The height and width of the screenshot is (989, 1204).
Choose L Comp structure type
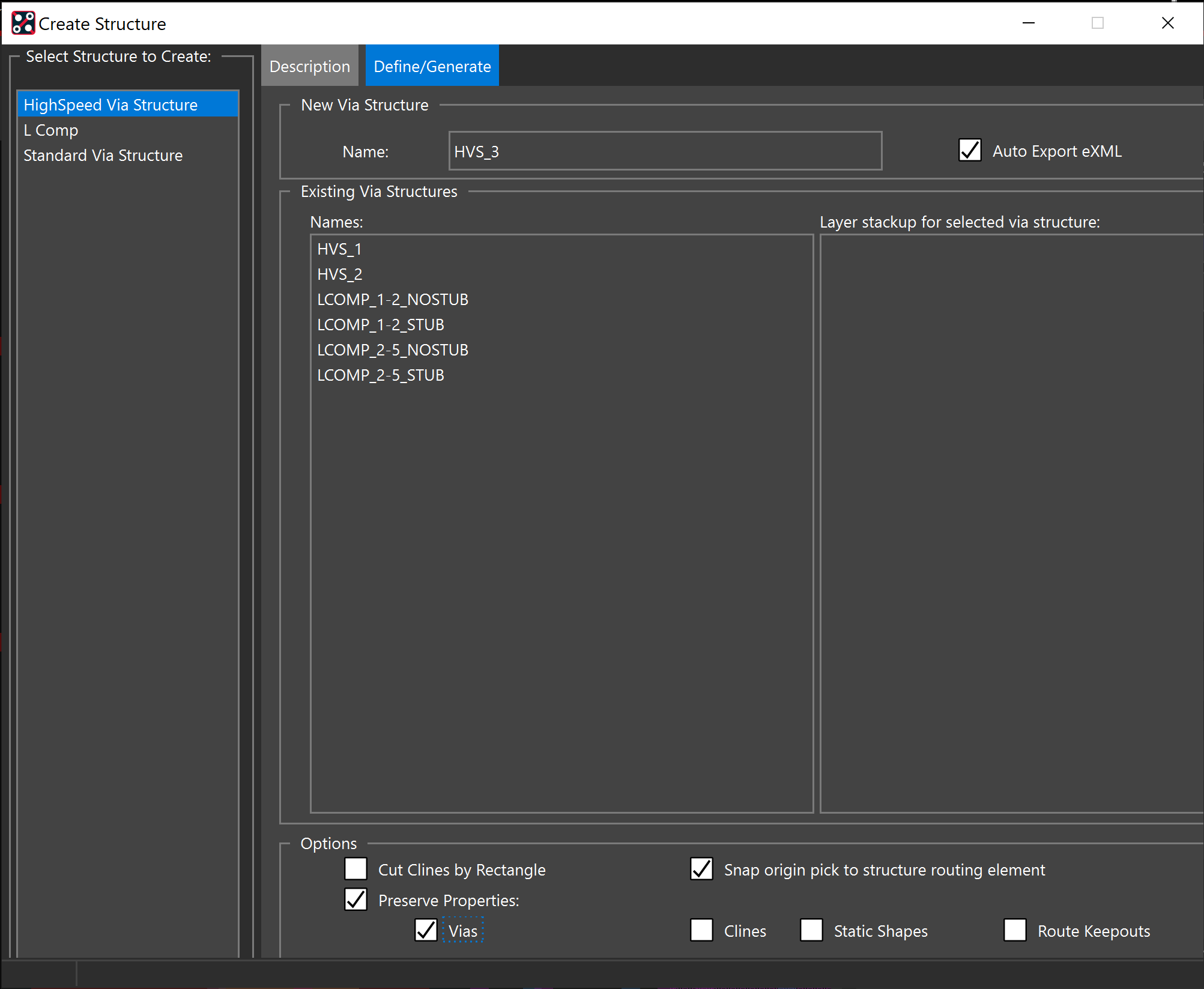click(51, 130)
